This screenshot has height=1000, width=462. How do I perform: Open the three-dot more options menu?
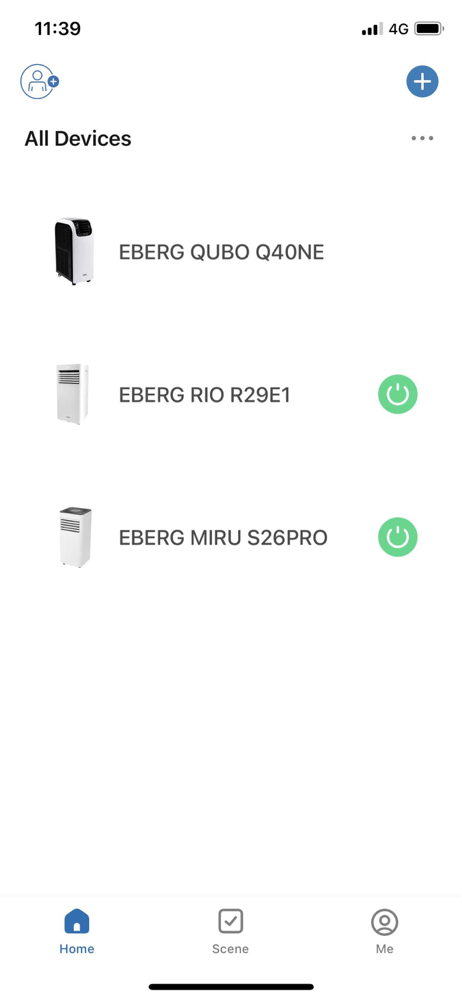tap(422, 138)
